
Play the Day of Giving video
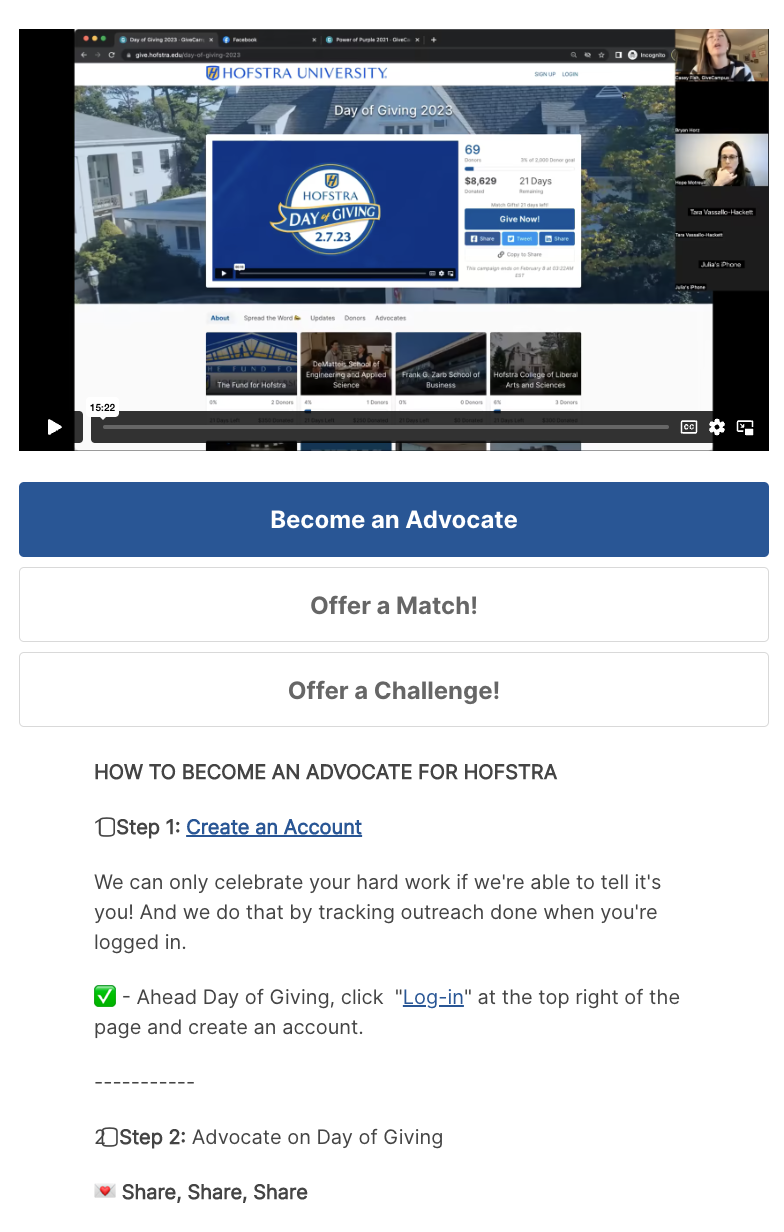click(55, 427)
